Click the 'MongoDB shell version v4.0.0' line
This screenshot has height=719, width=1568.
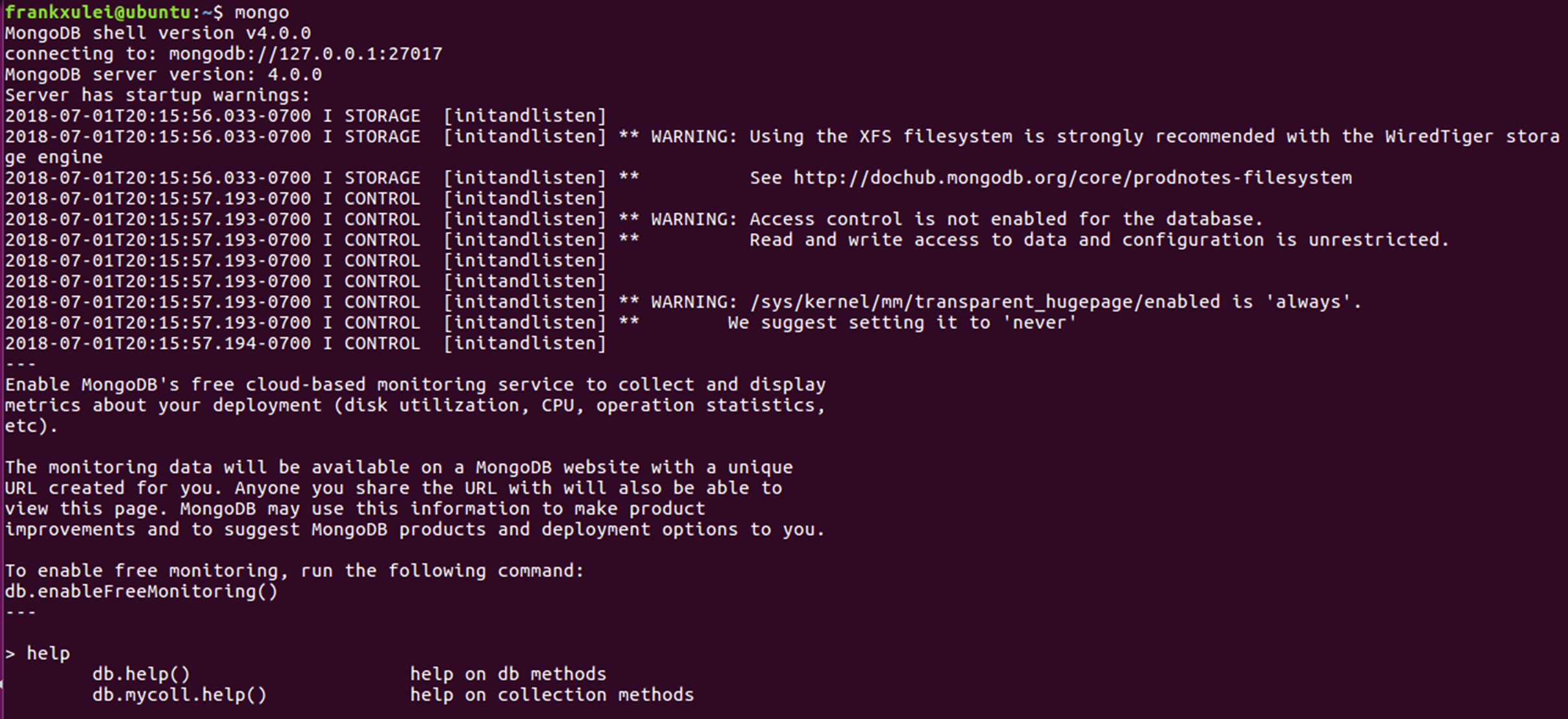coord(158,33)
